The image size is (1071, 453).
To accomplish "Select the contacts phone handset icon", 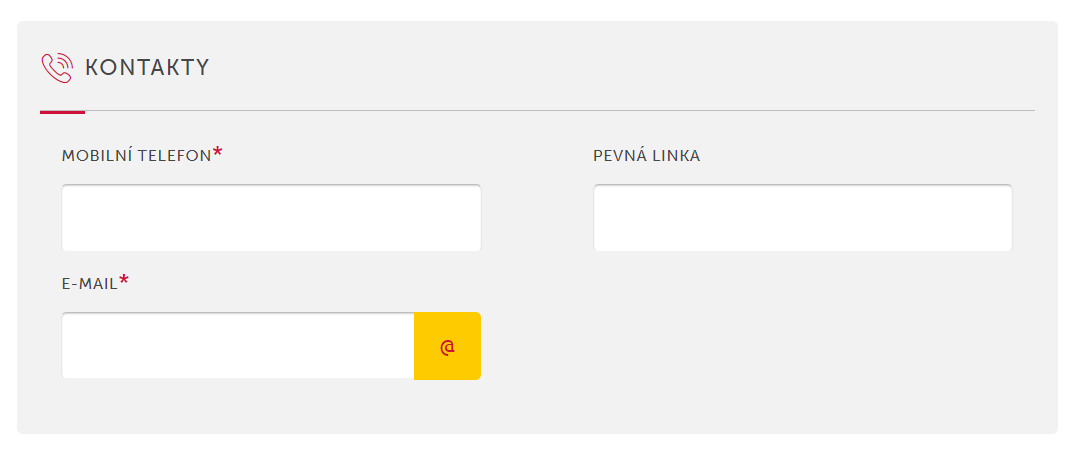I will pos(57,68).
